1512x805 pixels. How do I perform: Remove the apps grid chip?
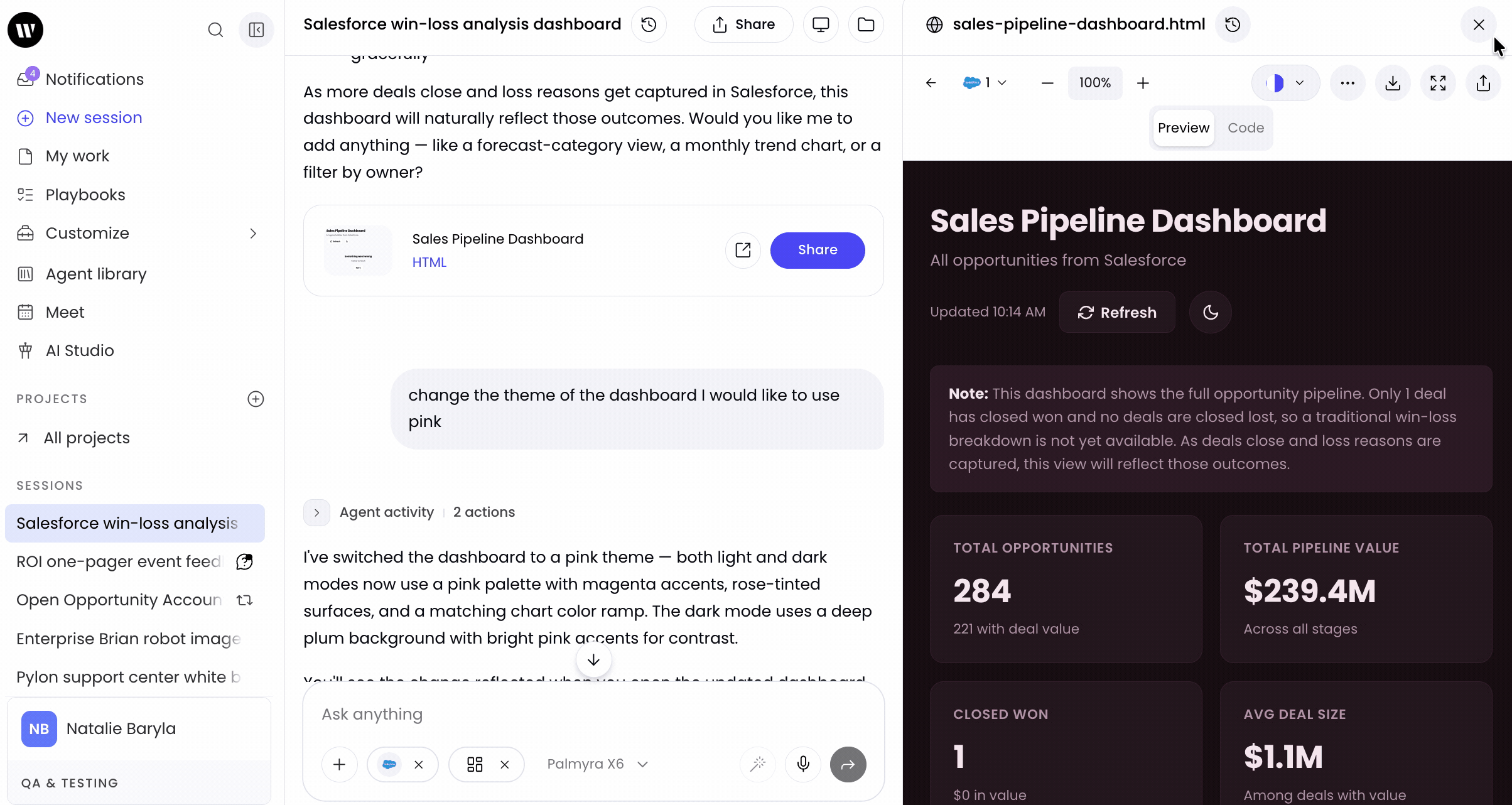tap(504, 764)
